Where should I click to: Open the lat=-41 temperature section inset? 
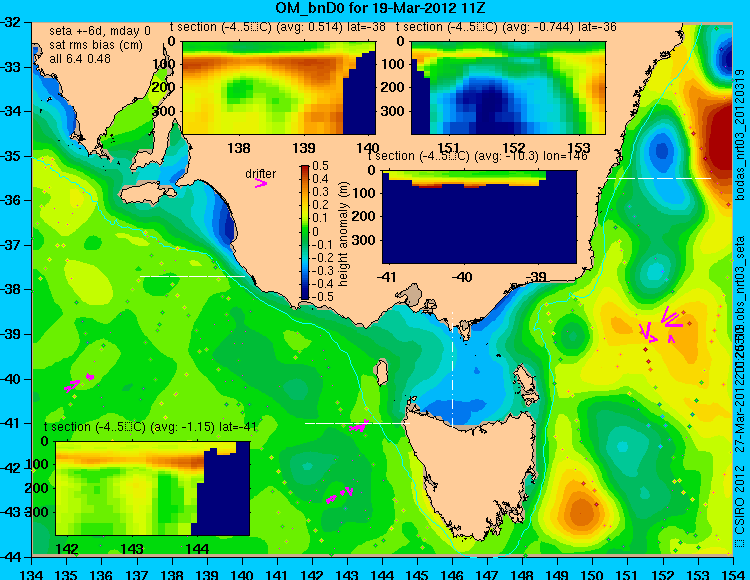point(153,488)
